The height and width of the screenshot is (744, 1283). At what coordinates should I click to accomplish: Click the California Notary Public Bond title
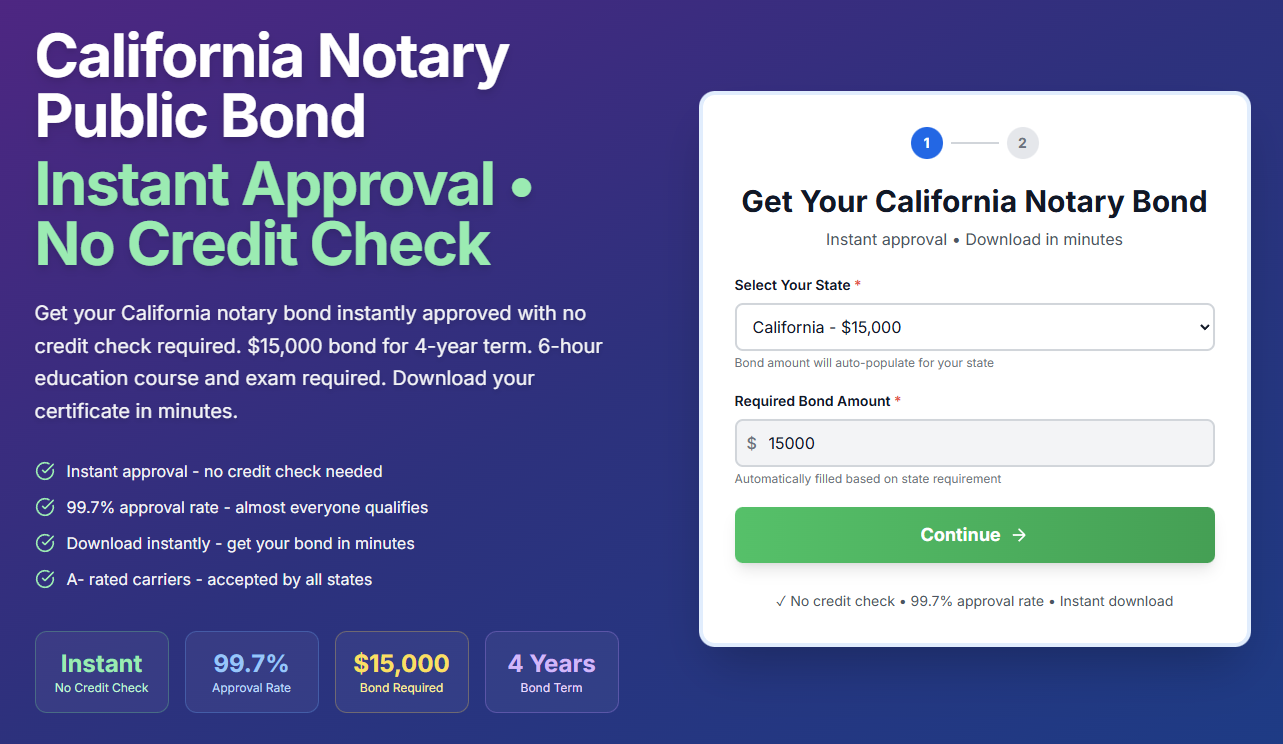[272, 86]
